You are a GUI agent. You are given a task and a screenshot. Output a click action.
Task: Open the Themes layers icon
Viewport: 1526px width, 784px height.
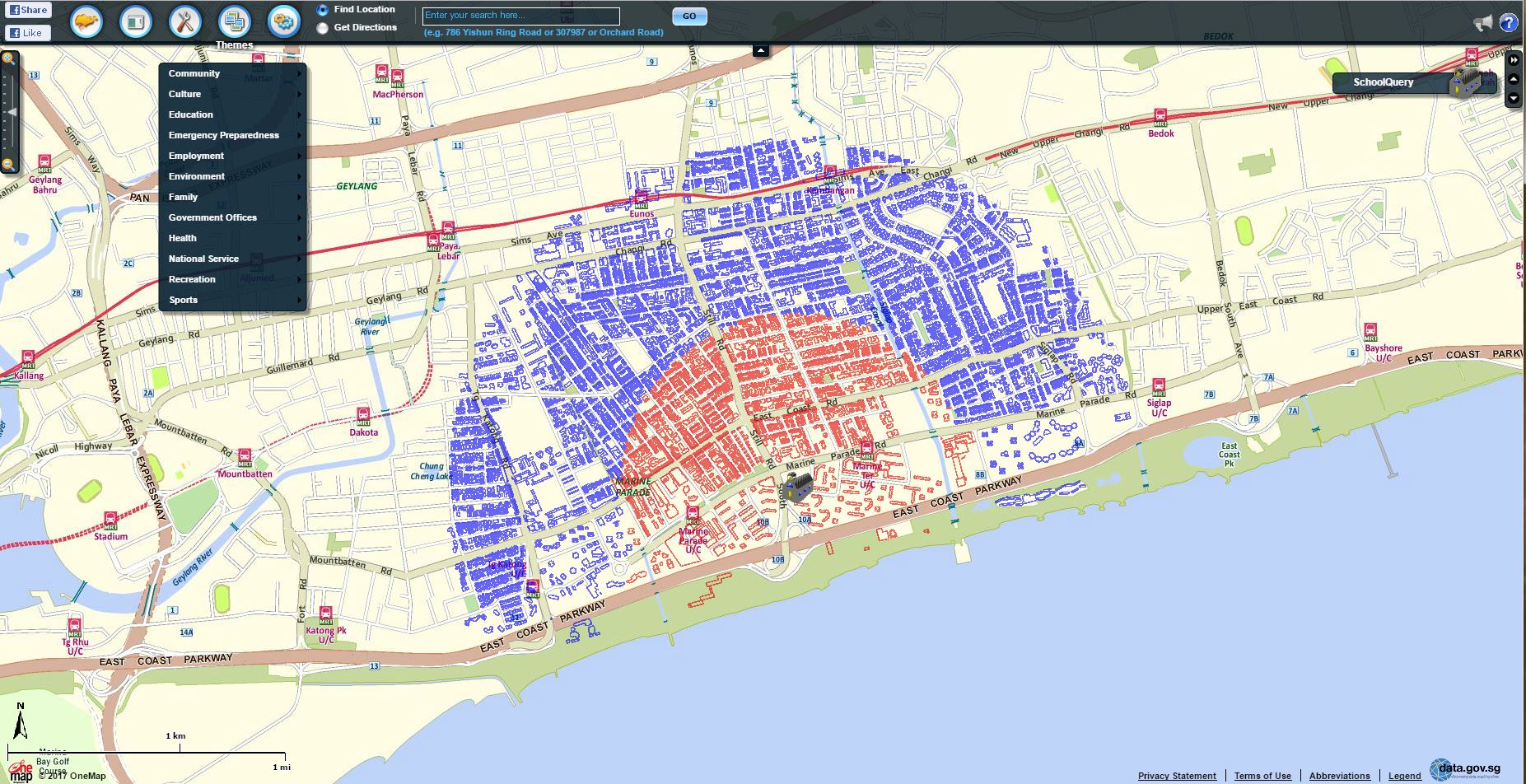[235, 21]
